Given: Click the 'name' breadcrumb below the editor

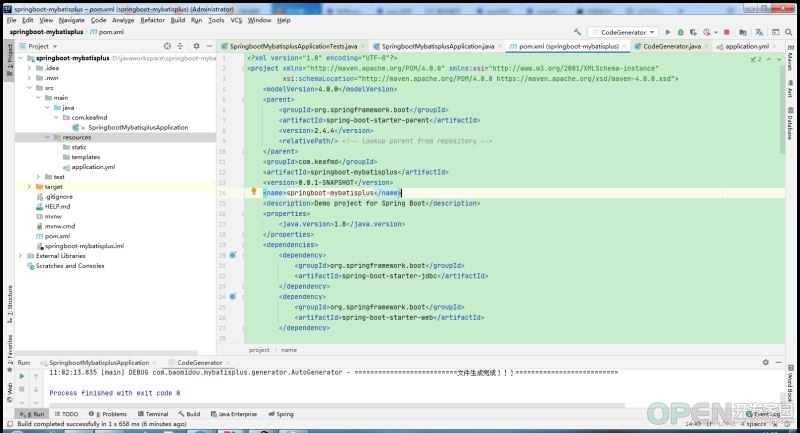Looking at the screenshot, I should (289, 350).
